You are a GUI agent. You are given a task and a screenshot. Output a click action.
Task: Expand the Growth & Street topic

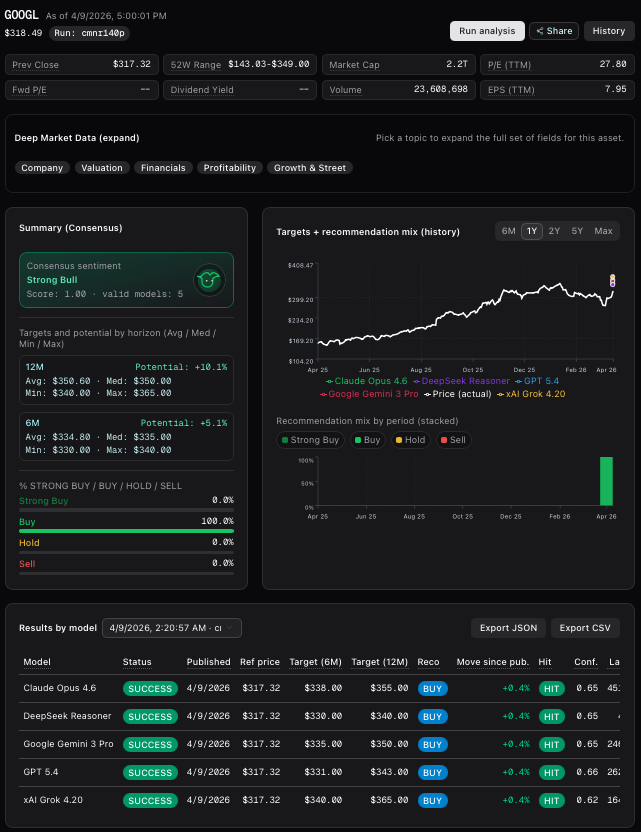[x=310, y=168]
